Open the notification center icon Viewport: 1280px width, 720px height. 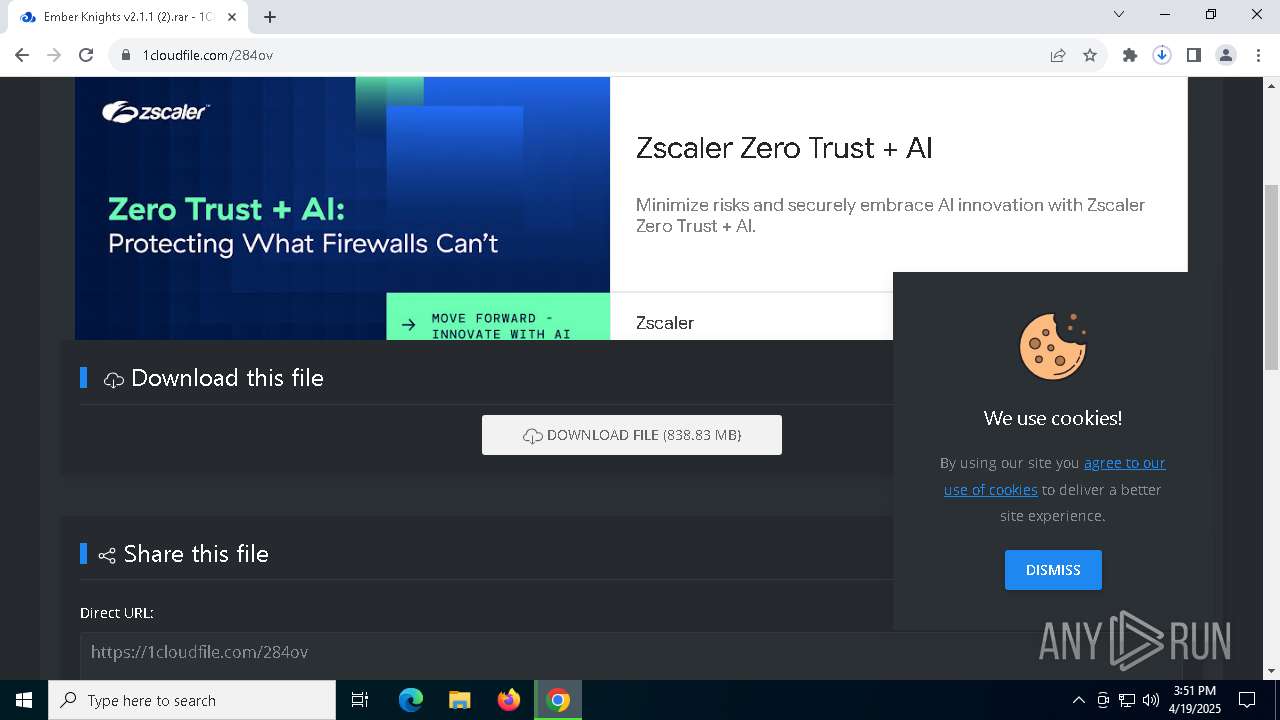[x=1247, y=700]
